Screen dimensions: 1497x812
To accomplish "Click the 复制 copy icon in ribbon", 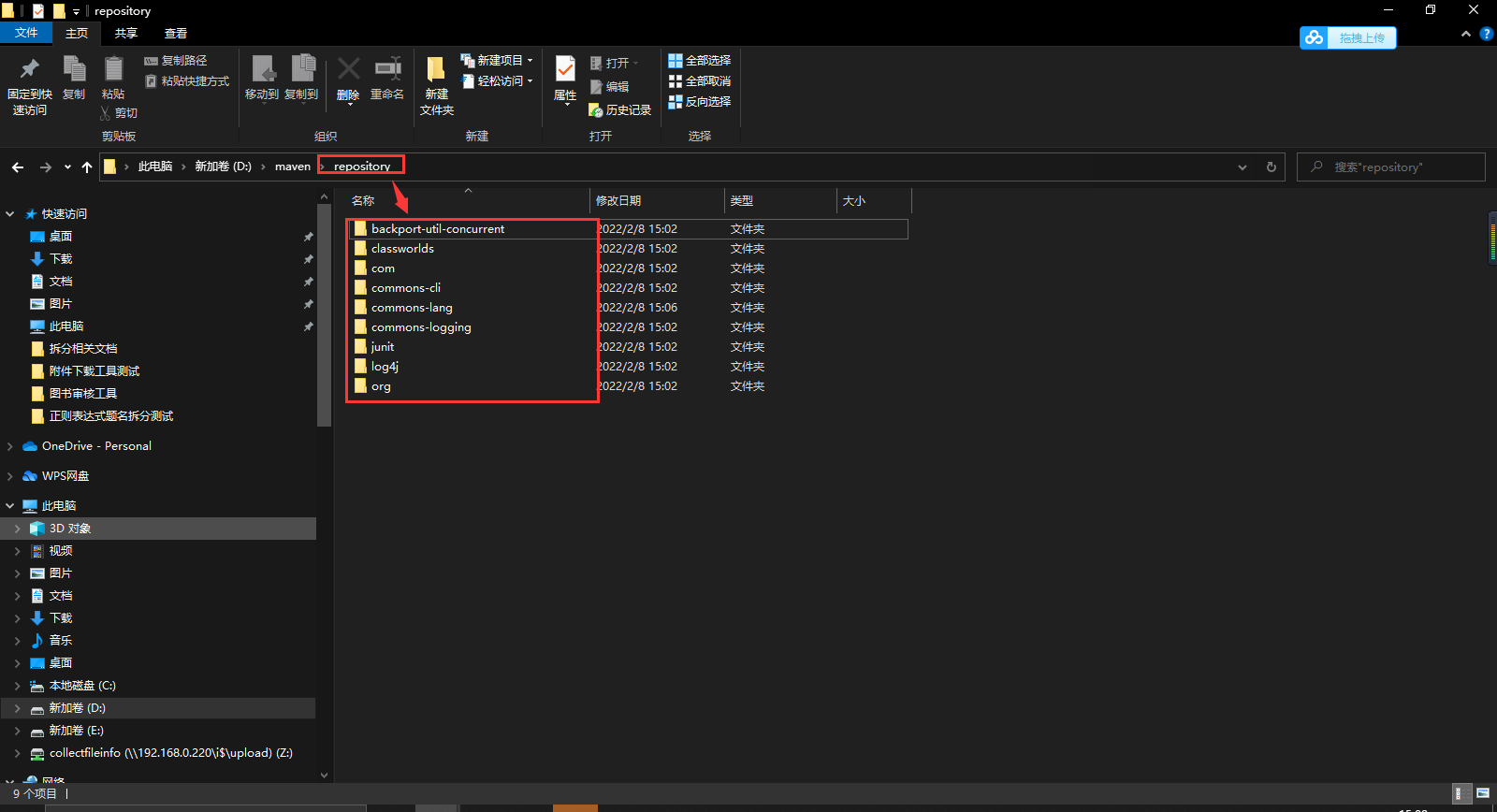I will 74,69.
